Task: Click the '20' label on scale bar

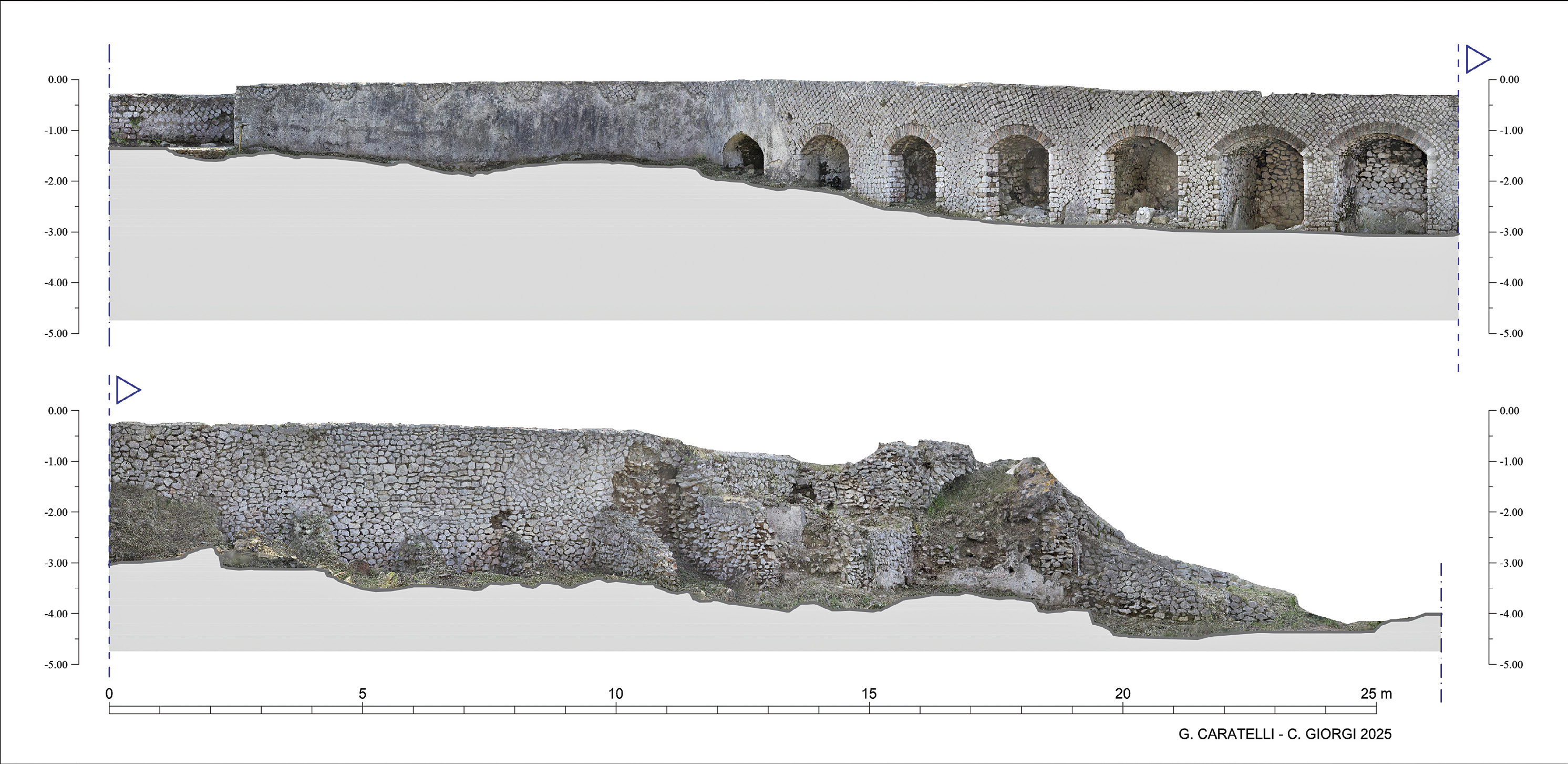Action: (1122, 694)
